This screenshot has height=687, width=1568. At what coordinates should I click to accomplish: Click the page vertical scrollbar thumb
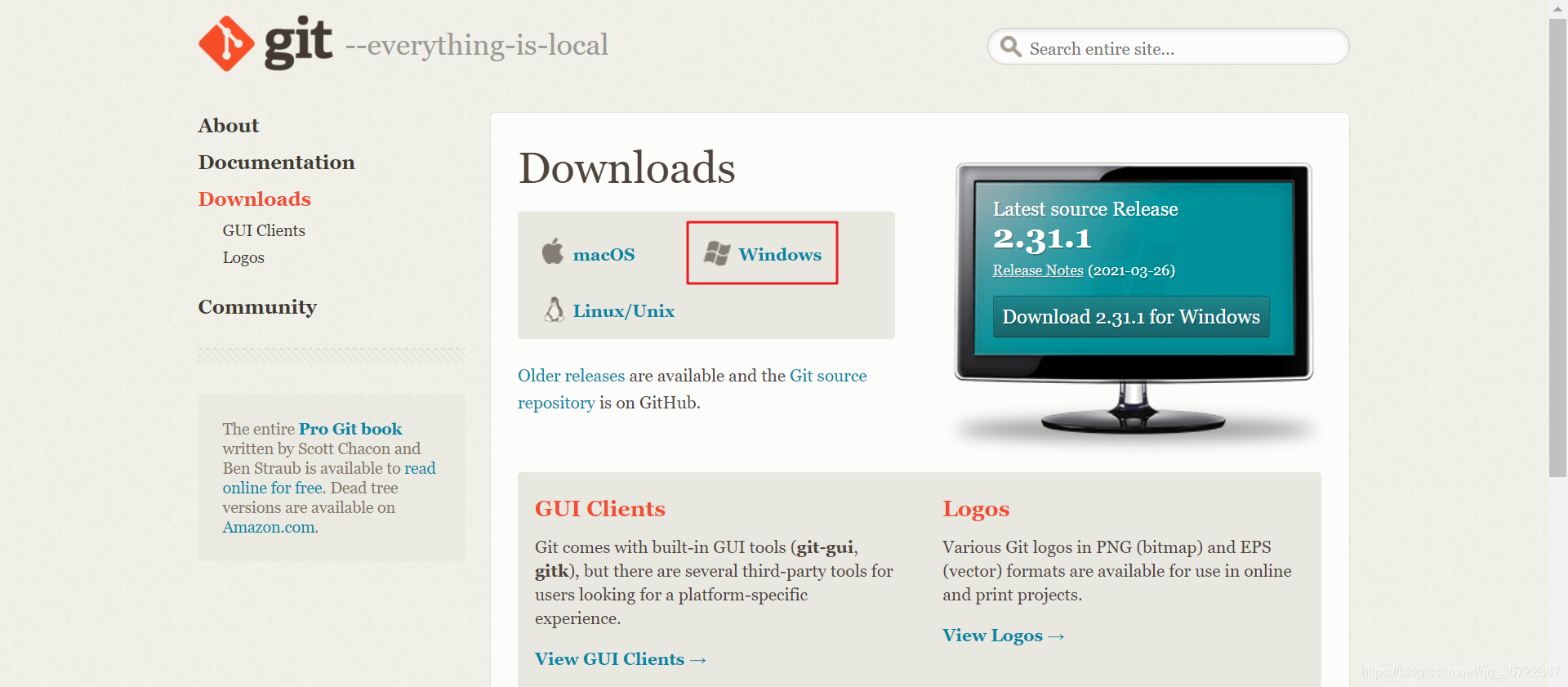(1557, 247)
